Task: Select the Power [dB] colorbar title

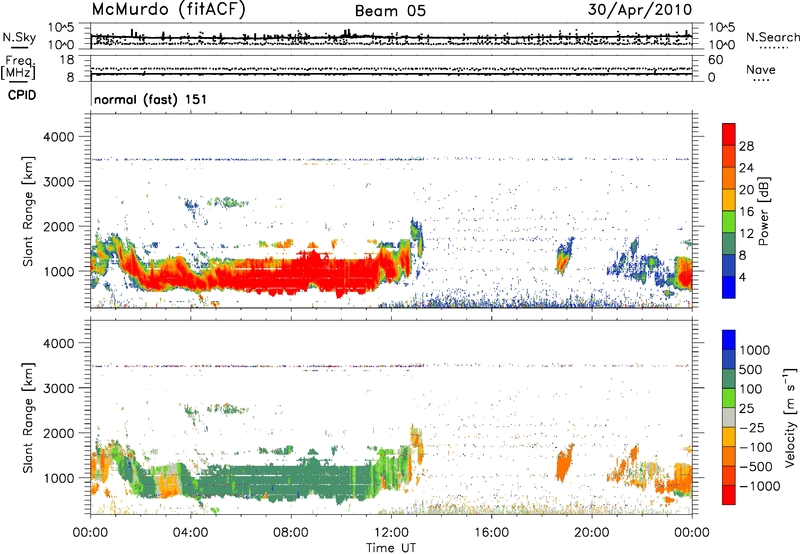Action: point(764,211)
